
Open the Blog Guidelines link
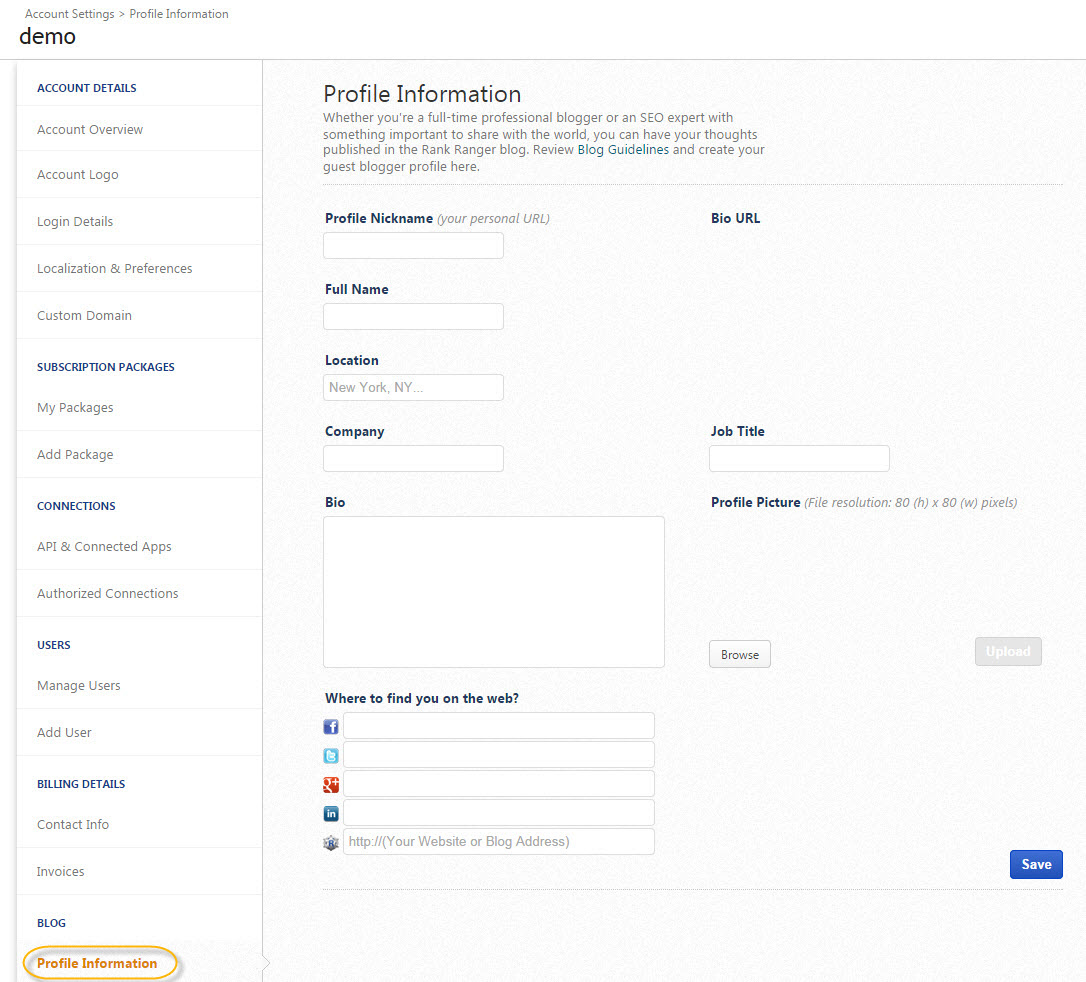(x=623, y=150)
